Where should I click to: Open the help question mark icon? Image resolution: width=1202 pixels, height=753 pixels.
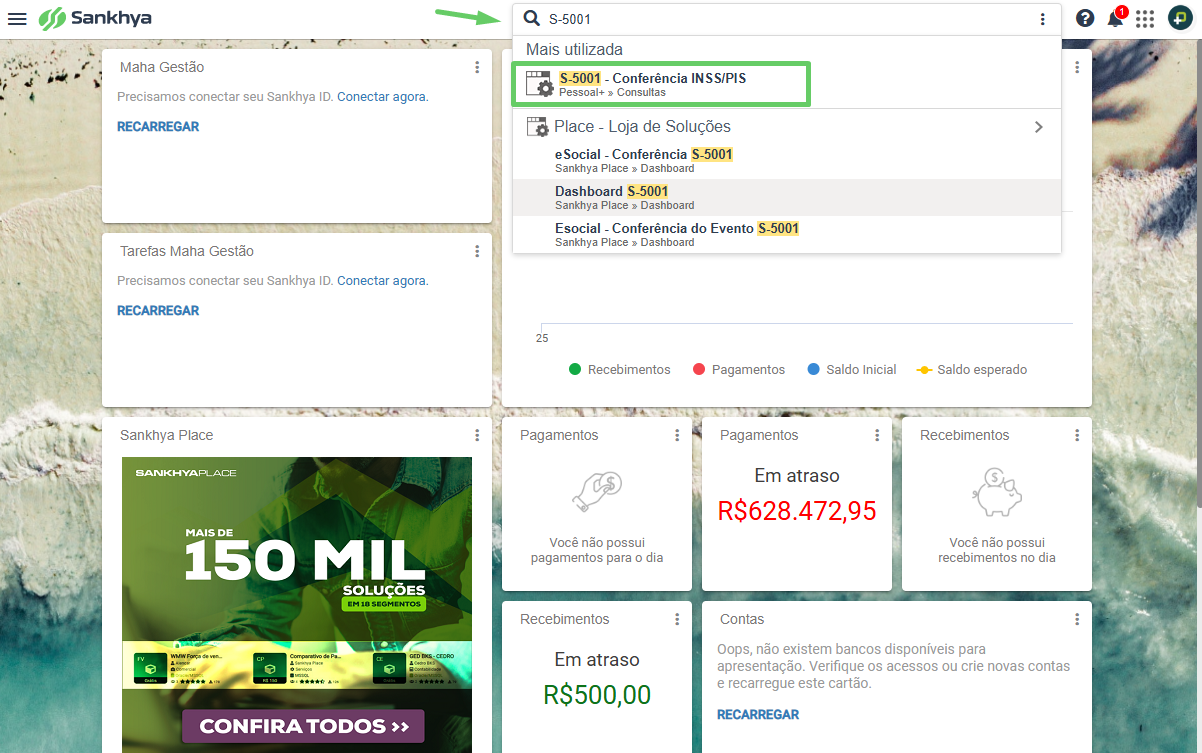coord(1085,18)
